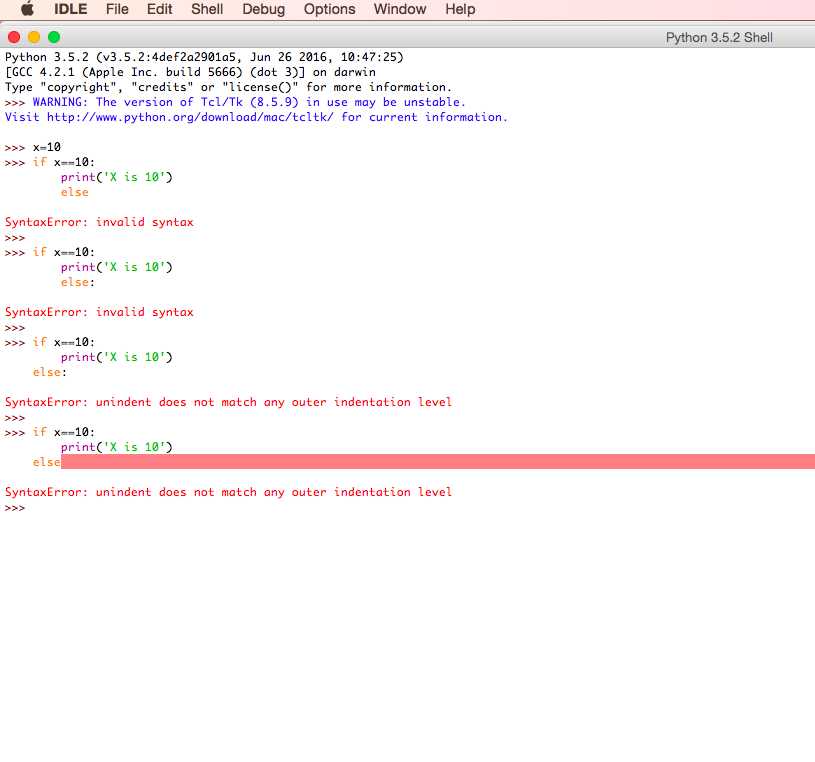Click the Tcl/Tk WARNING line
The image size is (815, 762).
(249, 102)
